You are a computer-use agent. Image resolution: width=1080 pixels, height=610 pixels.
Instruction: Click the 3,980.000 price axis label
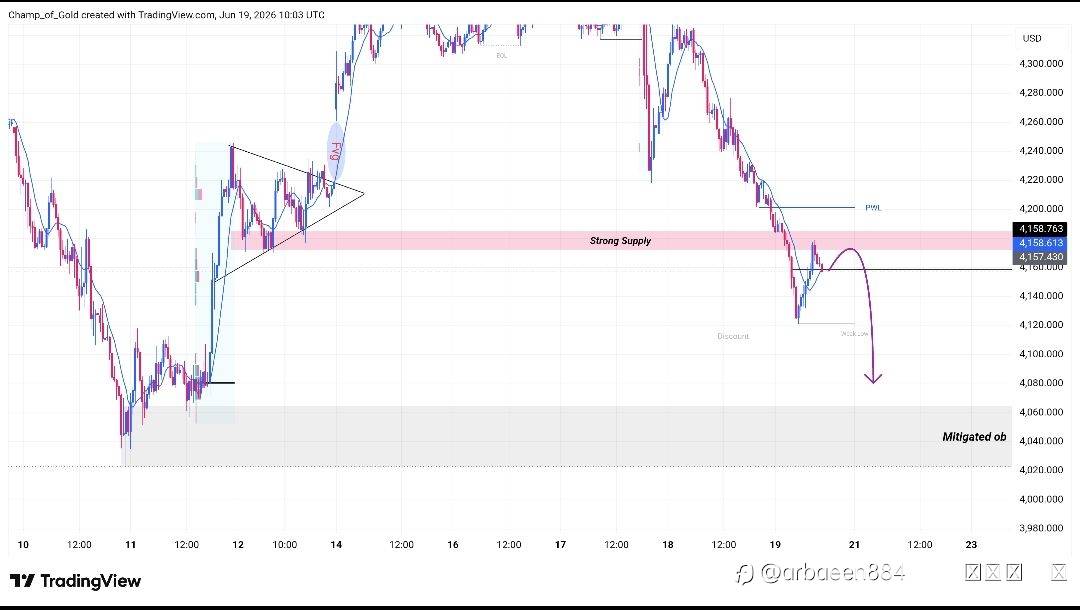1041,528
